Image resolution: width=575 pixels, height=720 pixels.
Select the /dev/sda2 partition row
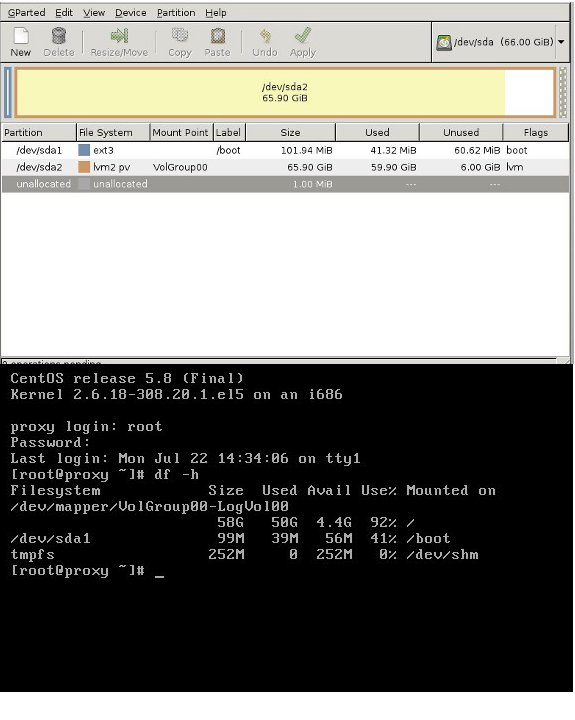click(x=285, y=167)
